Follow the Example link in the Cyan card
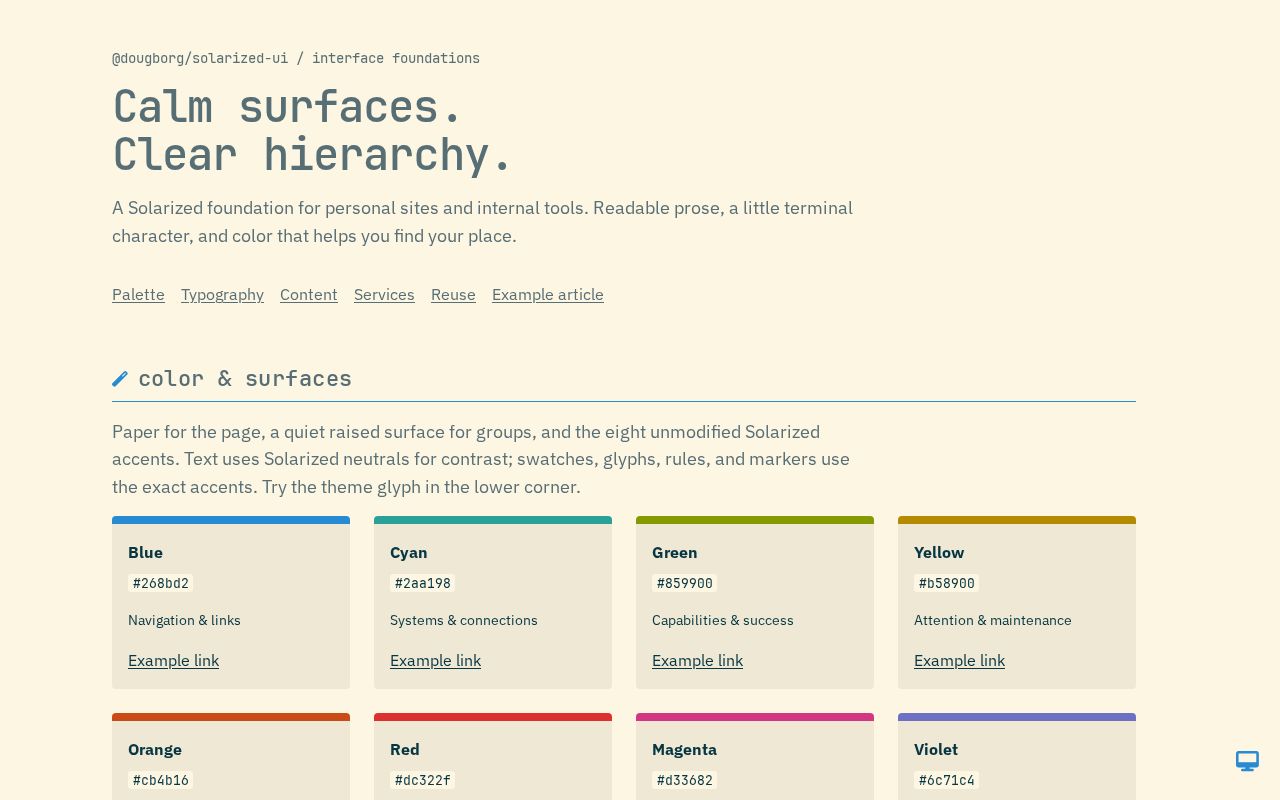The height and width of the screenshot is (800, 1280). pos(435,660)
